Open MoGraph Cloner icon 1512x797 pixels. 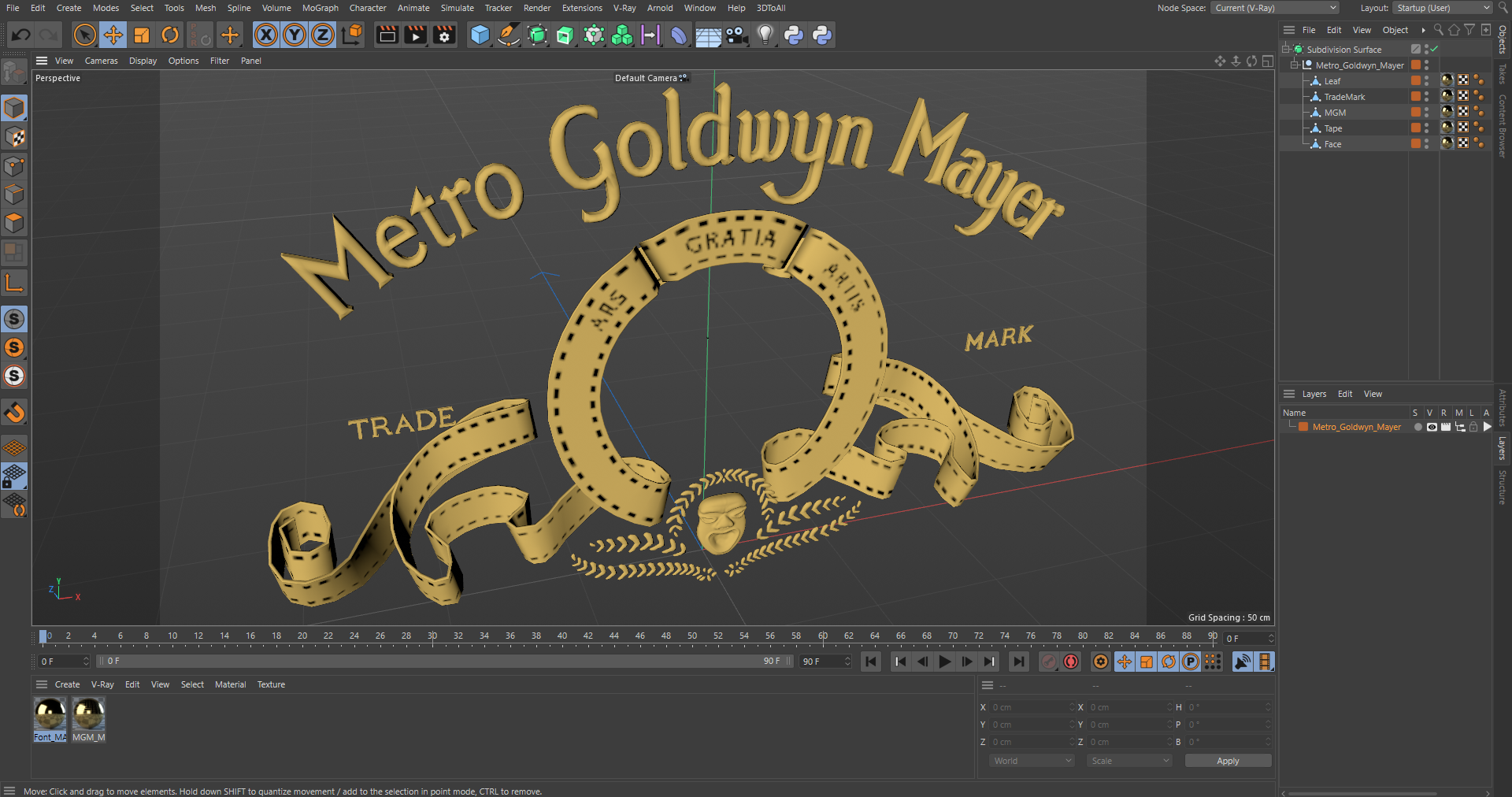click(x=622, y=35)
